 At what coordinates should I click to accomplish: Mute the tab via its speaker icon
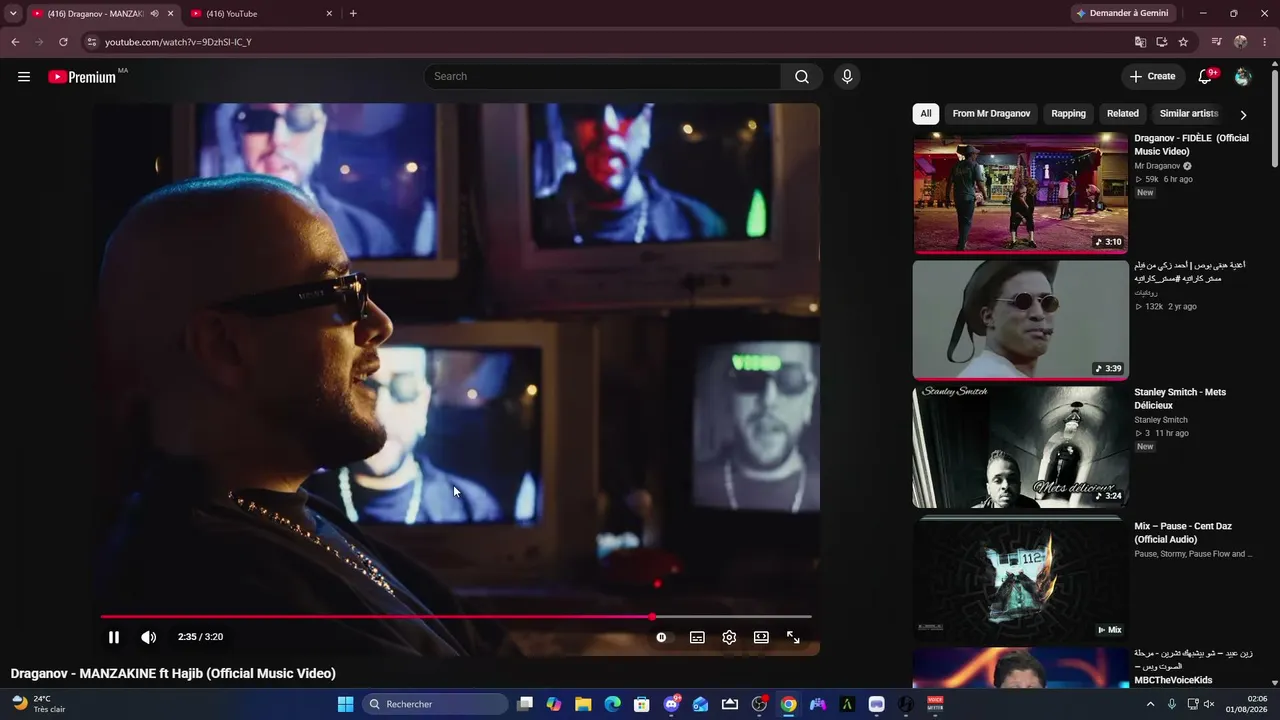coord(154,13)
